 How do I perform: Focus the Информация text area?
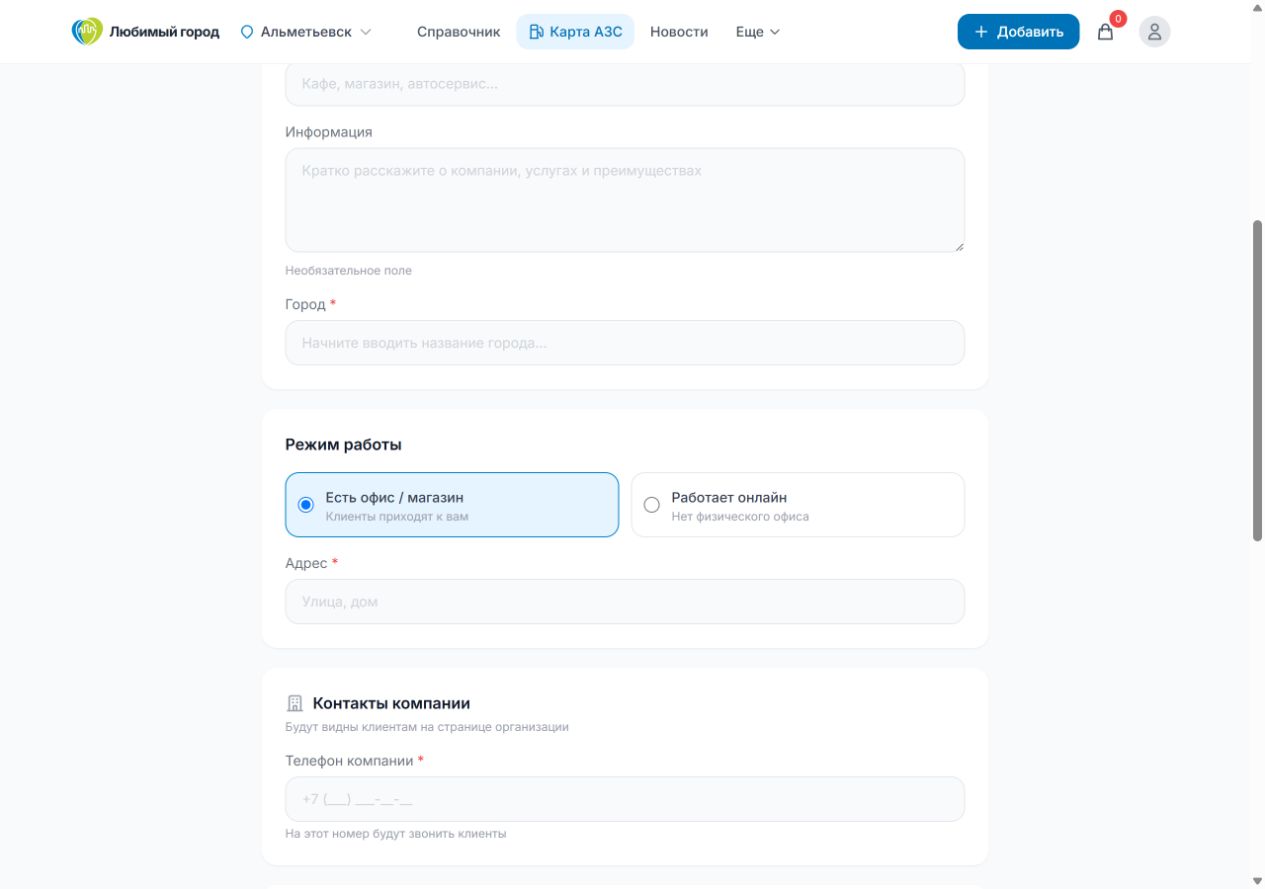point(625,200)
